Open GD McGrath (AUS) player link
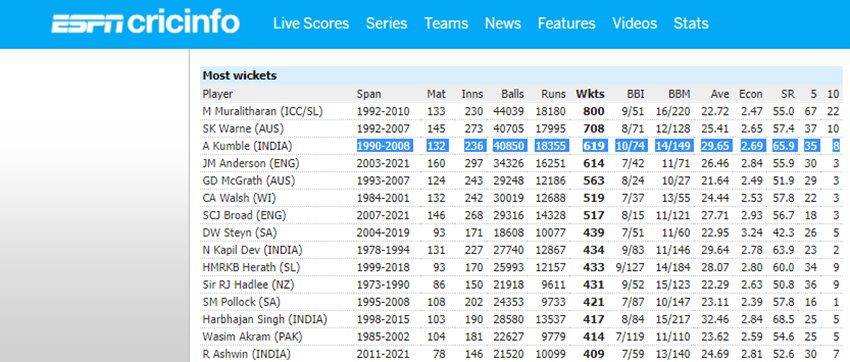850x362 pixels. pos(249,181)
